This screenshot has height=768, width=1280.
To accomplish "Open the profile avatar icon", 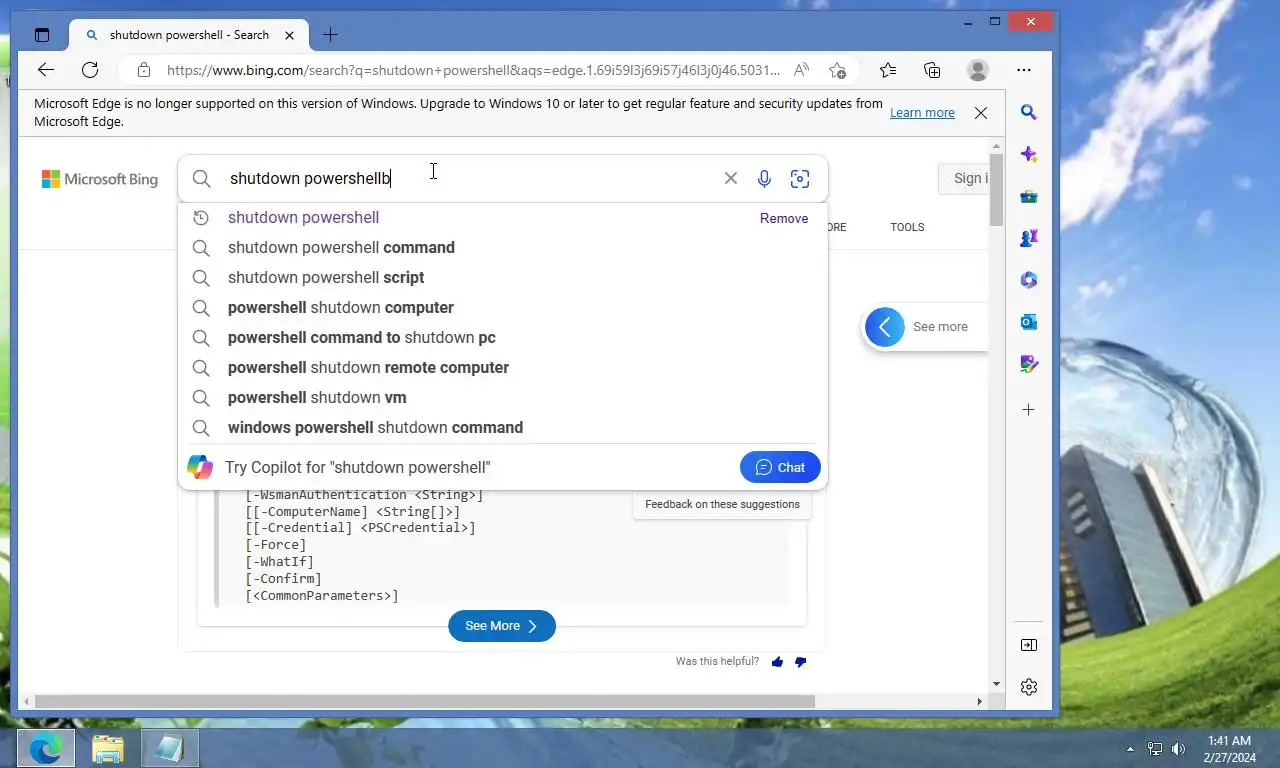I will [x=978, y=70].
